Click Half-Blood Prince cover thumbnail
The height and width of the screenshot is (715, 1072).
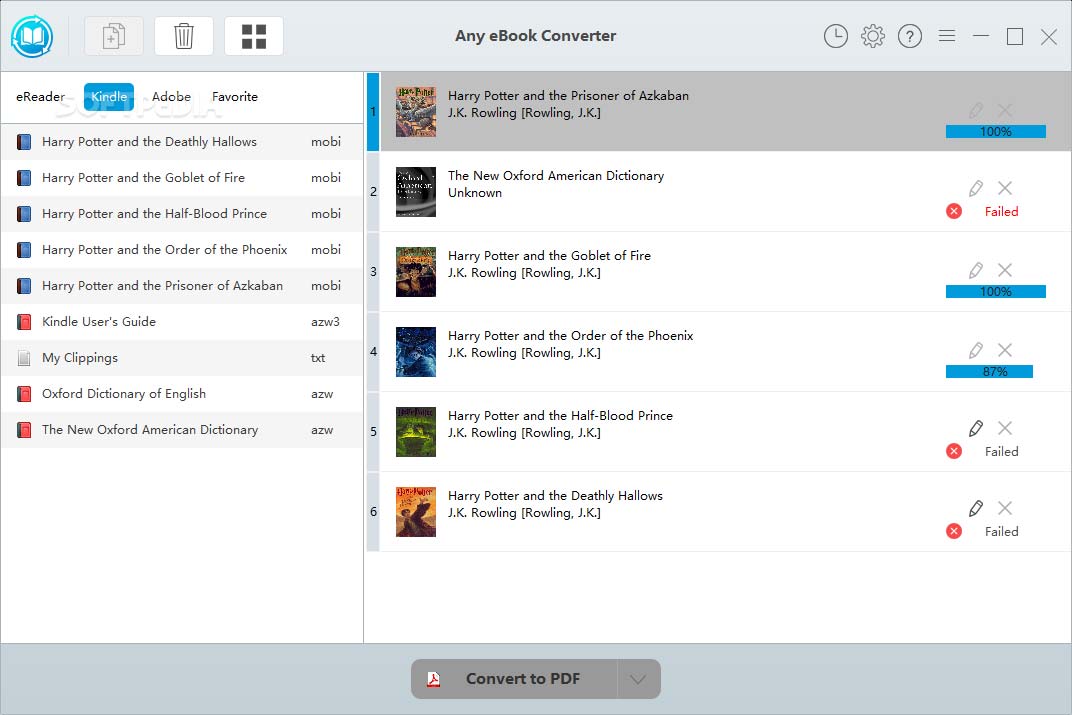pyautogui.click(x=416, y=431)
